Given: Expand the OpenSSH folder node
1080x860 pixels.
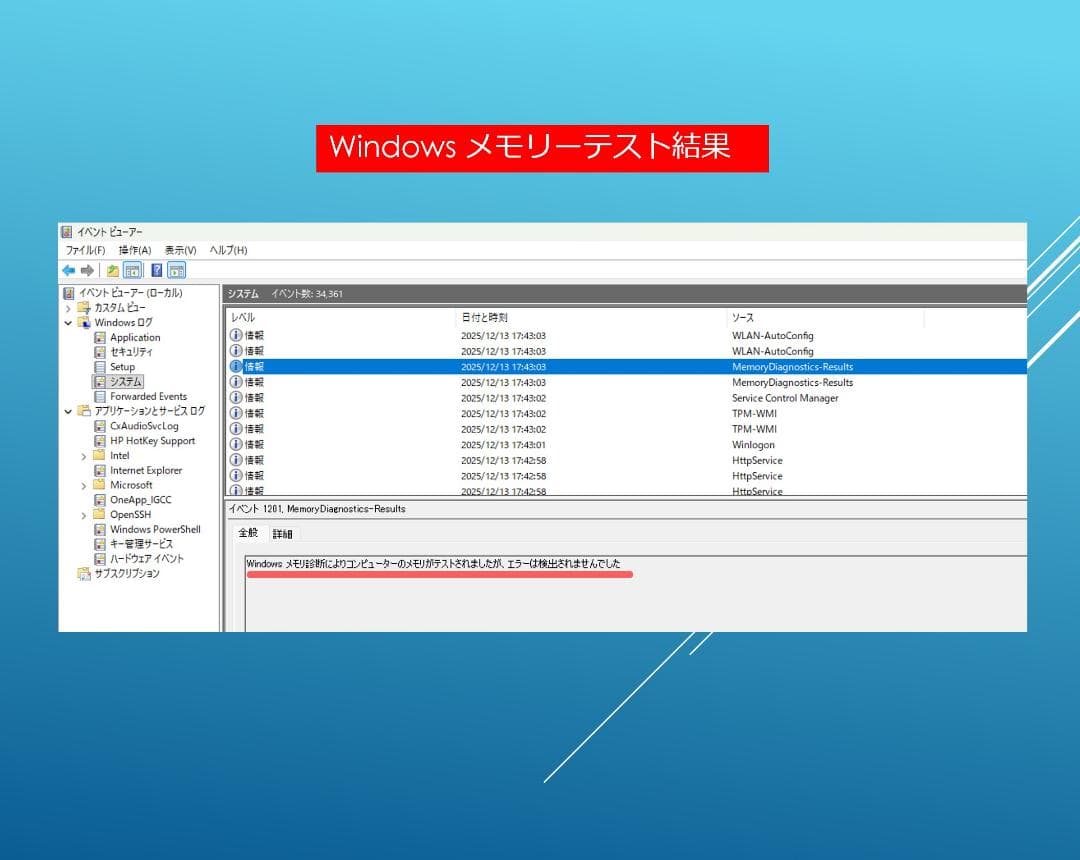Looking at the screenshot, I should [84, 515].
